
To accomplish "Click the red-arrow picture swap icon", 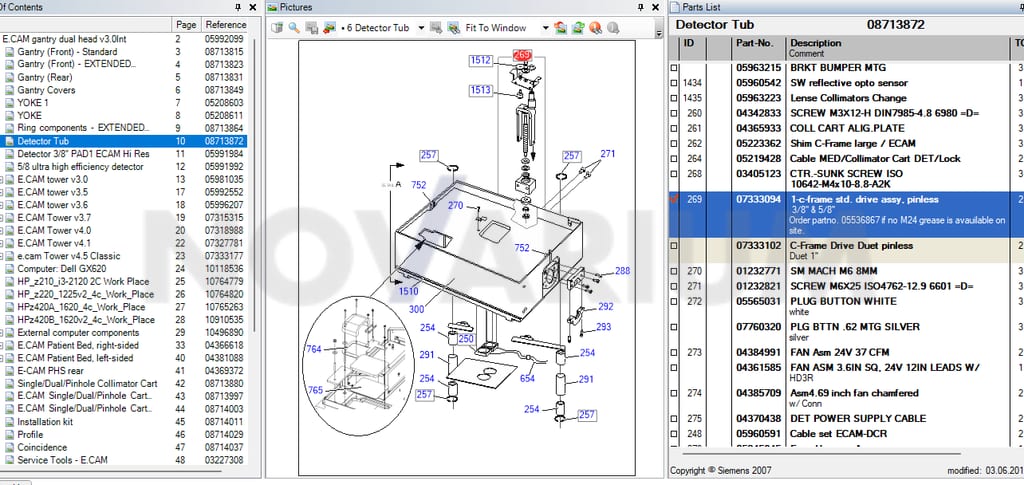I will pos(328,28).
